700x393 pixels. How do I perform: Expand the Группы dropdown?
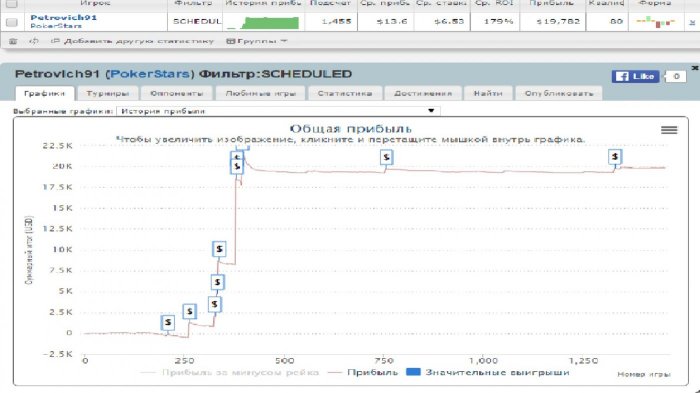tap(257, 41)
